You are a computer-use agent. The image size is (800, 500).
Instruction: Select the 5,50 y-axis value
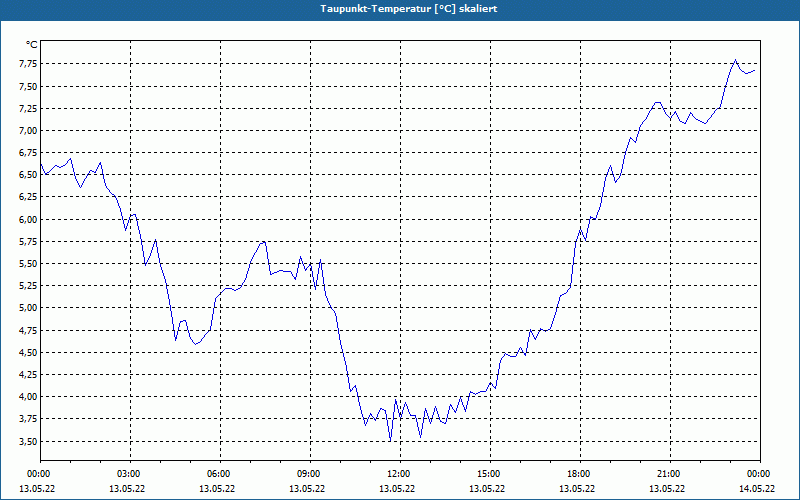click(x=29, y=264)
